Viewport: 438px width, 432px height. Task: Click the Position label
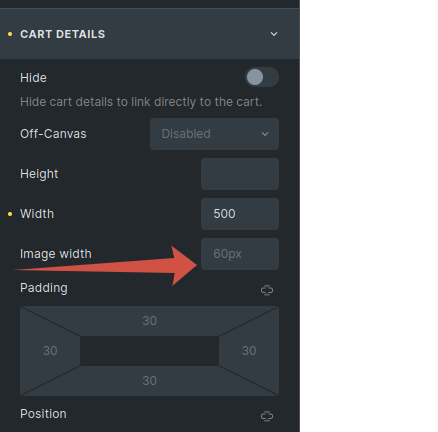[43, 414]
